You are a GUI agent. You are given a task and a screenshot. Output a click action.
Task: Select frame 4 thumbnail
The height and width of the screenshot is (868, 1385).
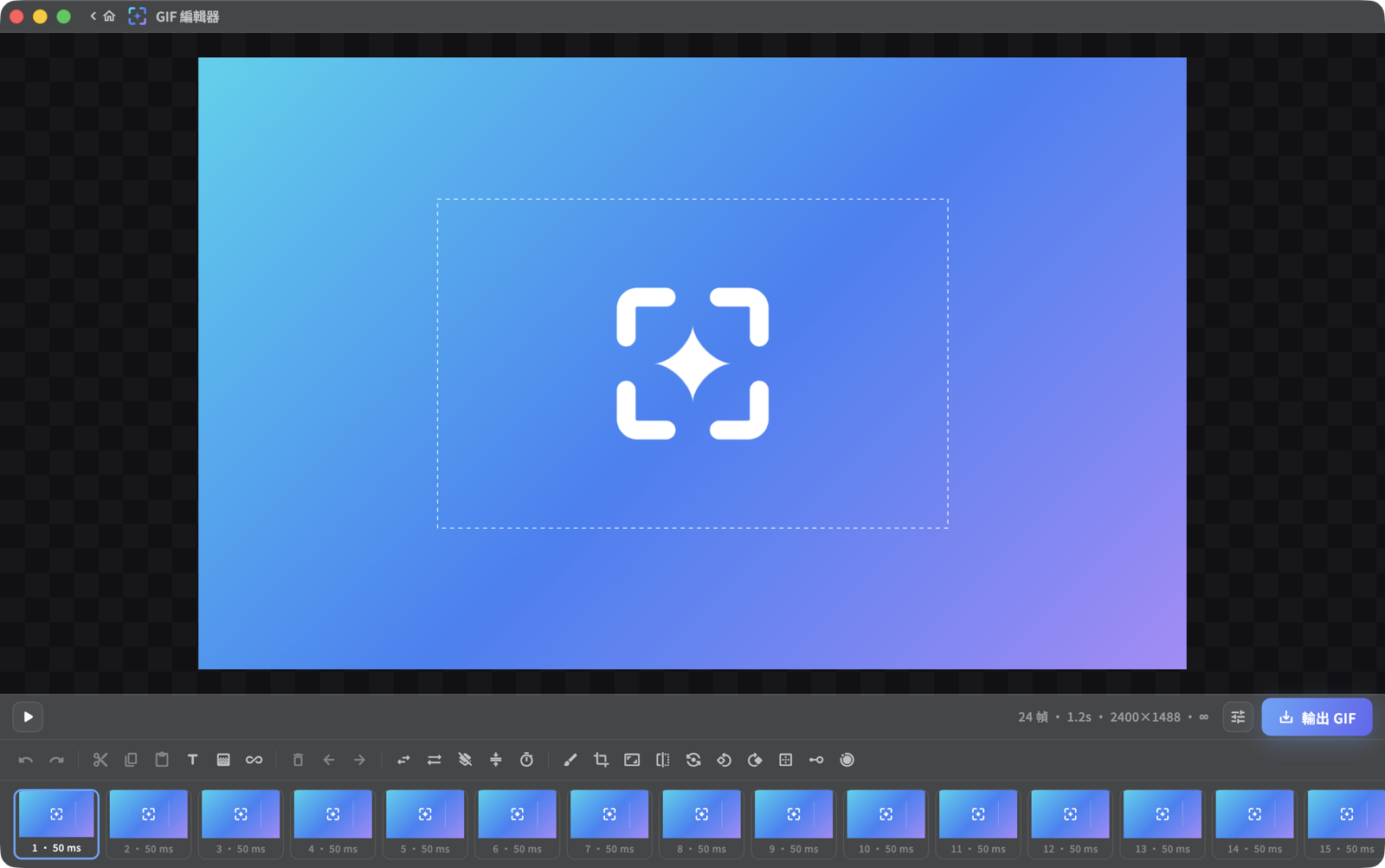pos(333,823)
